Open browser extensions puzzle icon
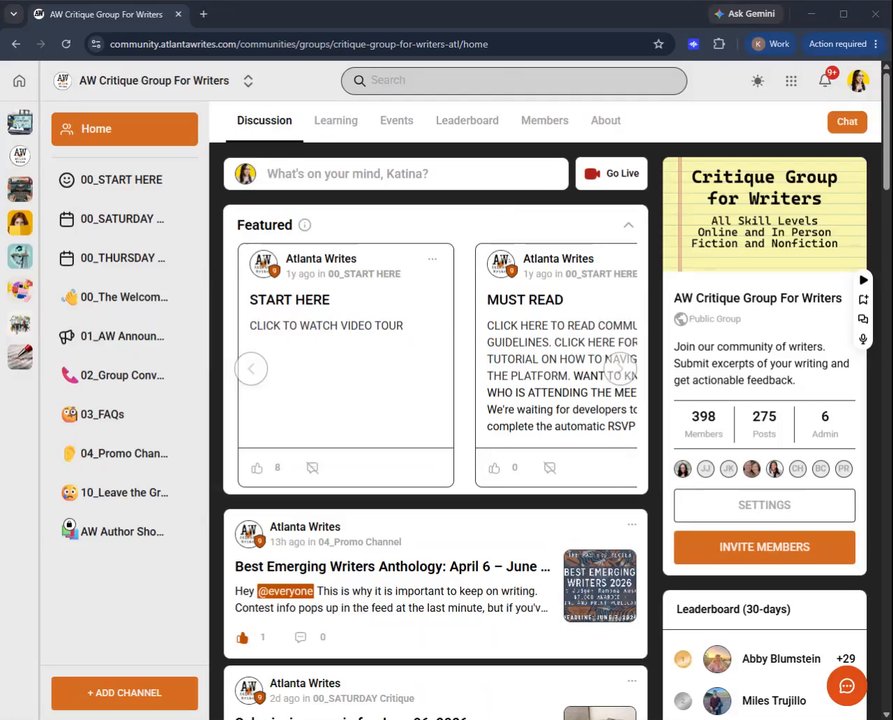Viewport: 893px width, 720px height. (x=719, y=44)
